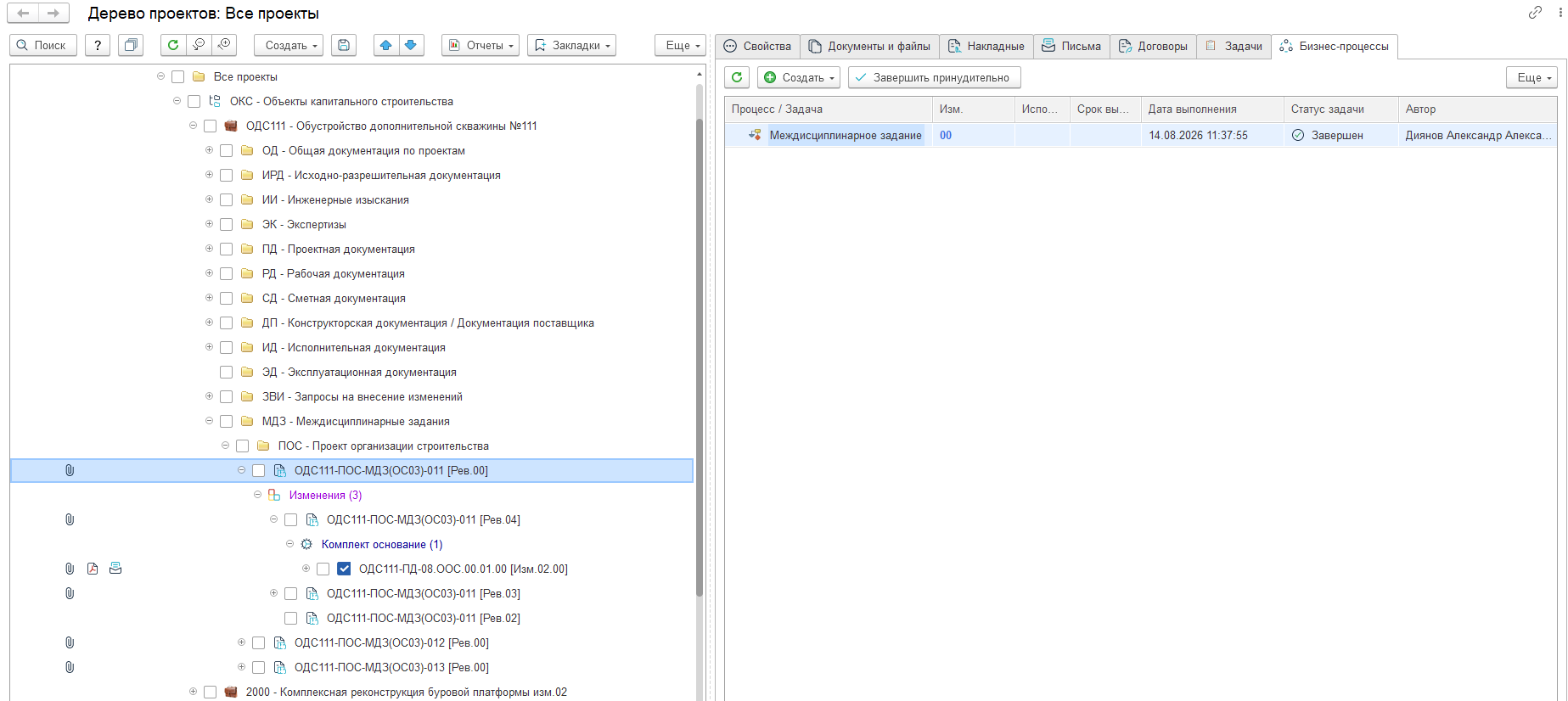Click the copy link icon at top right

1535,13
